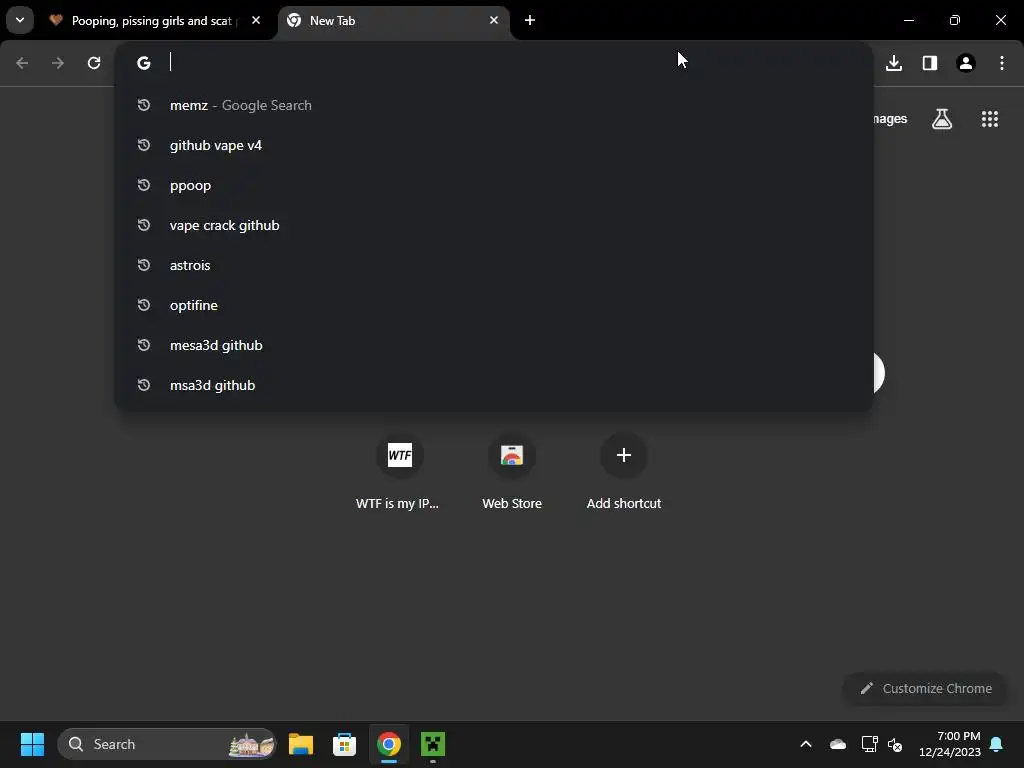
Task: Choose the 'msa3d github' suggestion
Action: pos(494,385)
